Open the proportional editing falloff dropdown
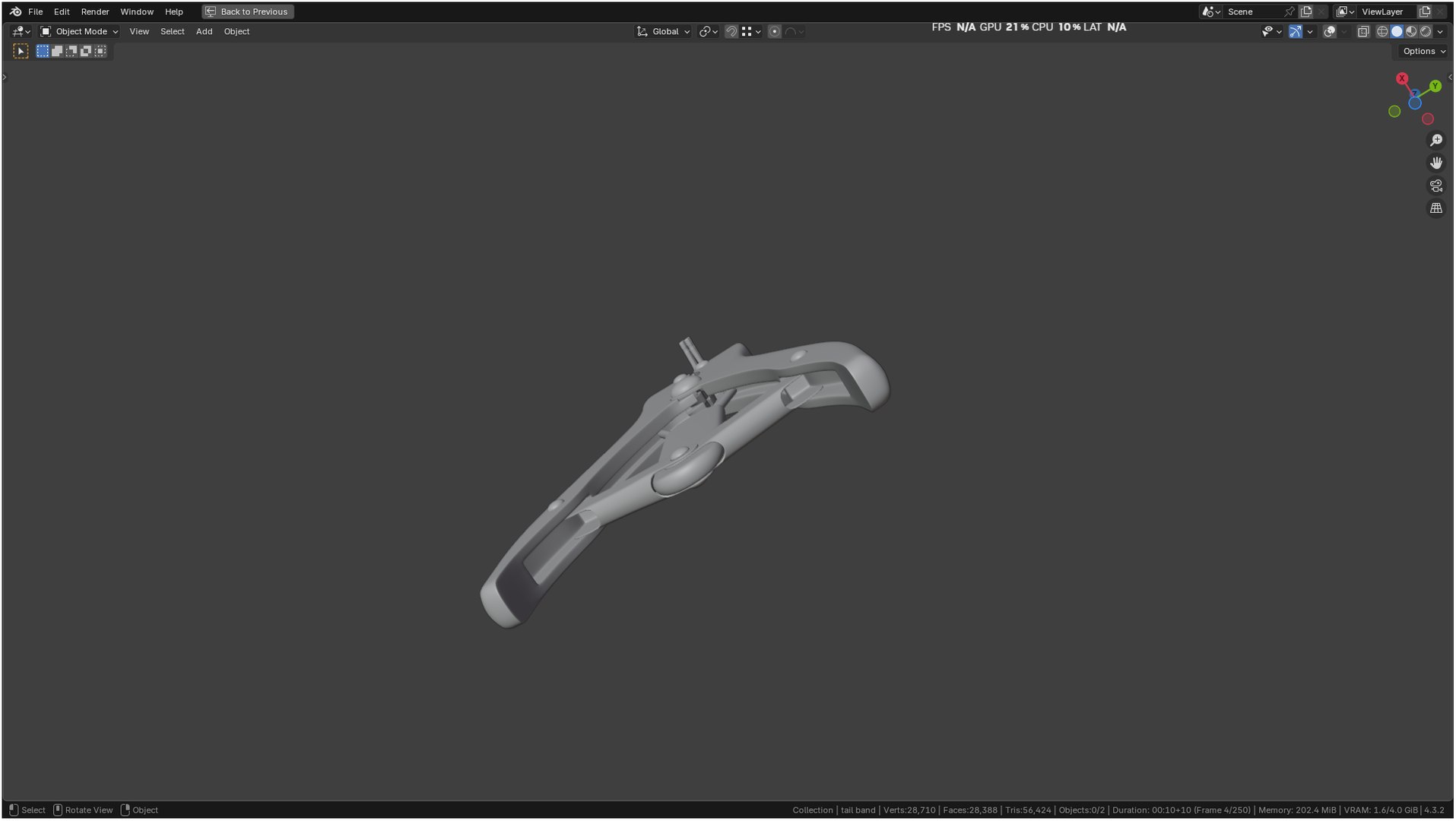This screenshot has width=1456, height=821. coord(795,31)
